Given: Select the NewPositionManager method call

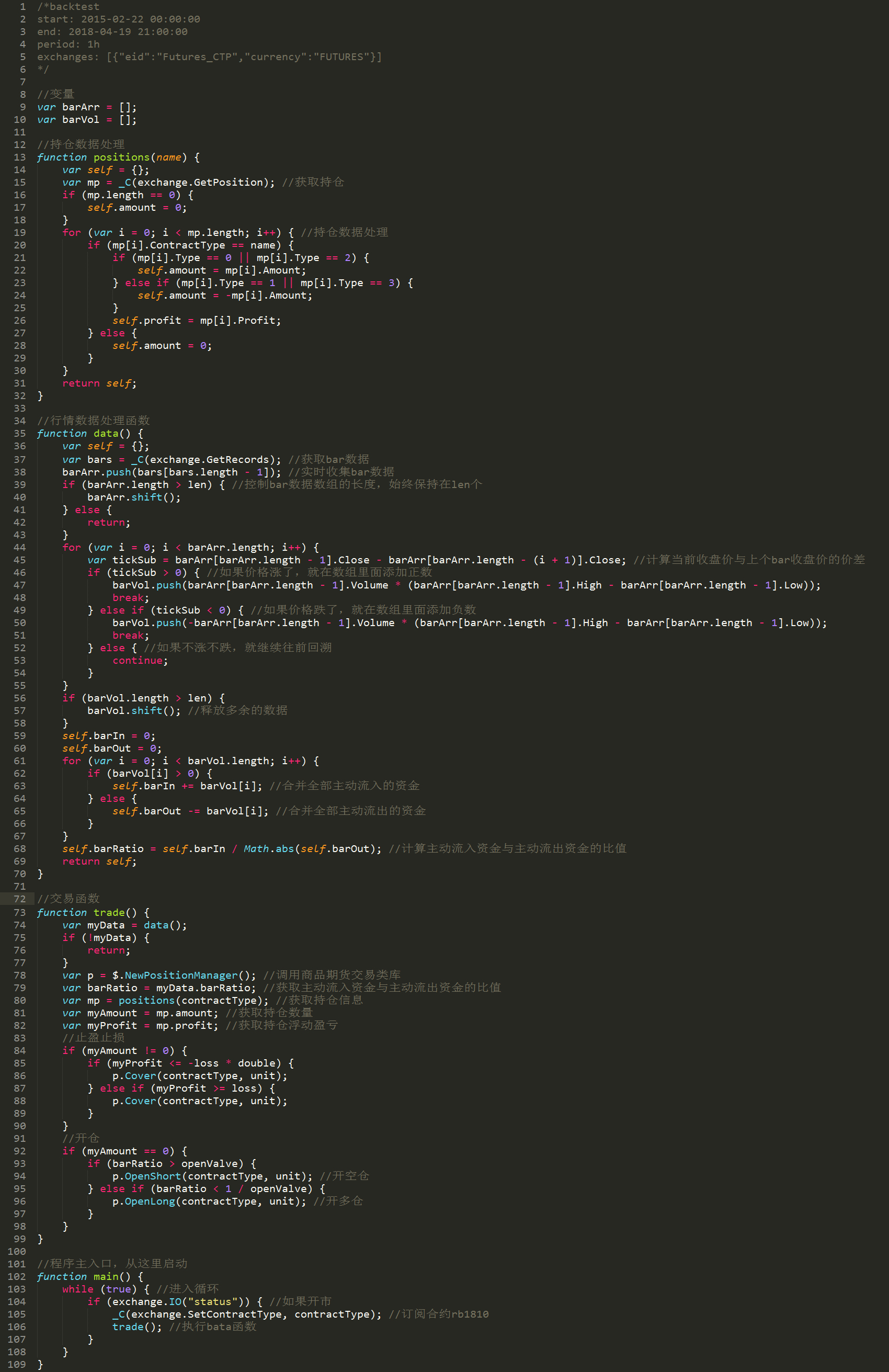Looking at the screenshot, I should 181,975.
